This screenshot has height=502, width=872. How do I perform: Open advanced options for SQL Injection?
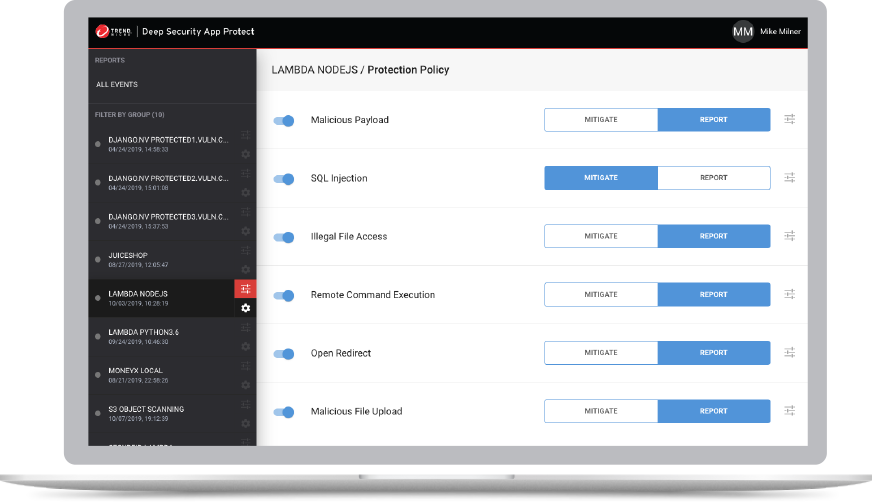tap(789, 177)
